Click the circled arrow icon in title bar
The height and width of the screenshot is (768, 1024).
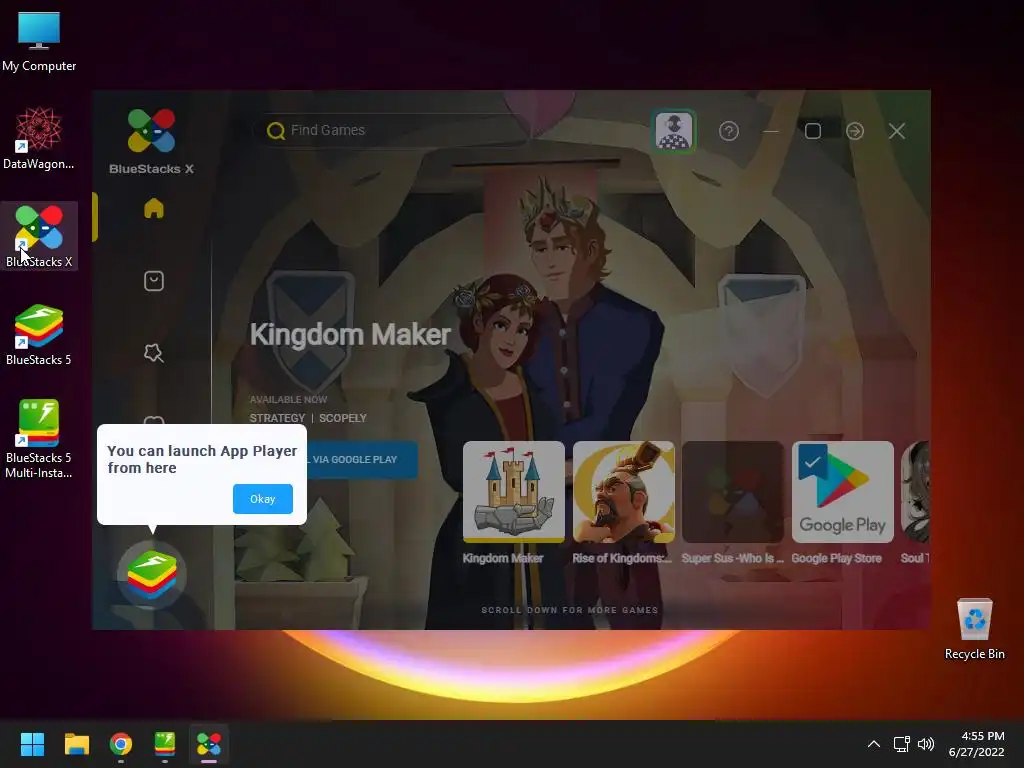coord(855,131)
